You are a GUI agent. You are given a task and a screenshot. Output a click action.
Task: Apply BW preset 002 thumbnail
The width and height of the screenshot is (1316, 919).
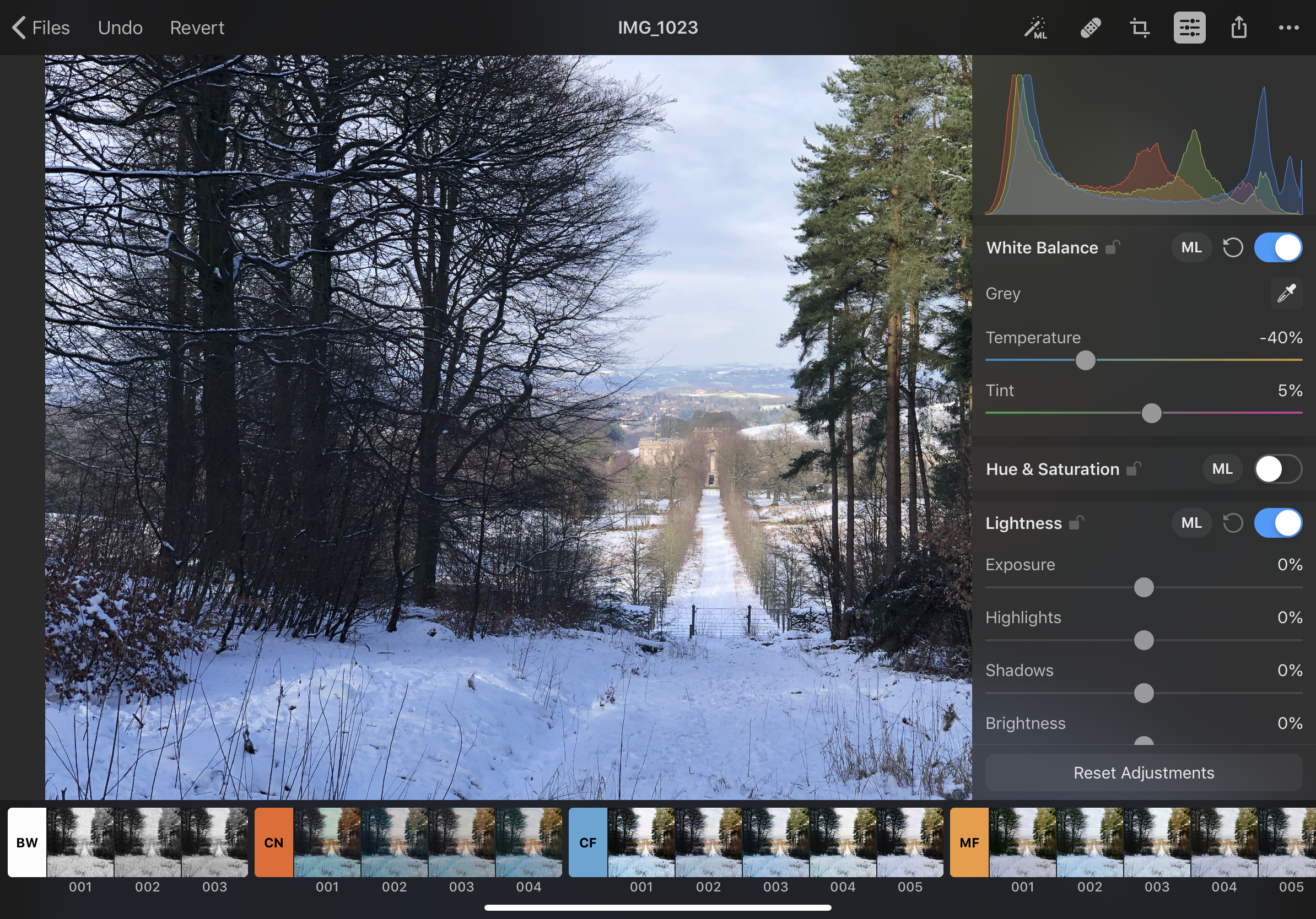(x=147, y=842)
